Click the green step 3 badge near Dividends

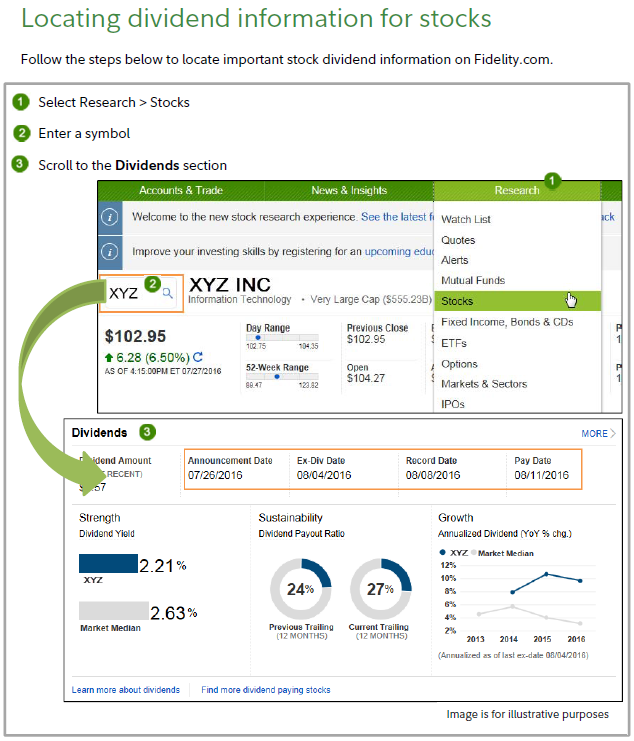pos(147,432)
